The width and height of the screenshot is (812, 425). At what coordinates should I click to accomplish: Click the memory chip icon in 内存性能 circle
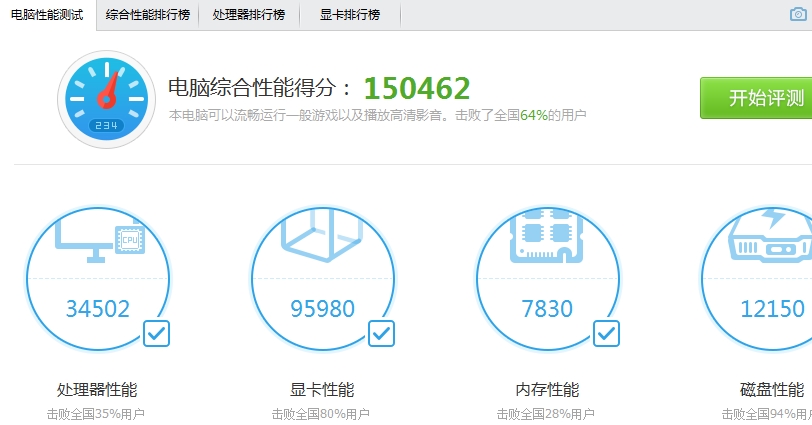point(546,236)
